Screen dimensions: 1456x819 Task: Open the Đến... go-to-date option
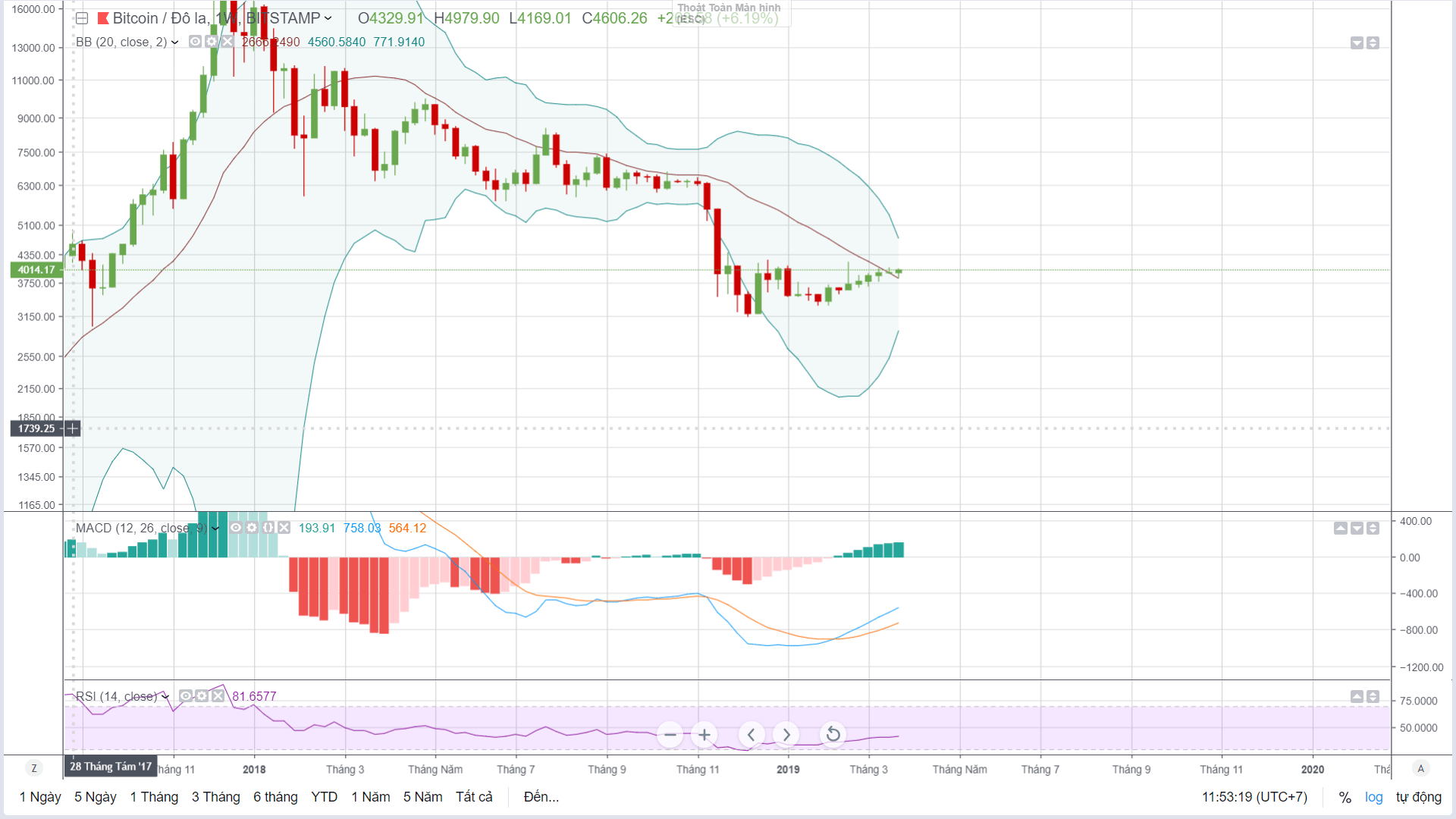pos(541,797)
